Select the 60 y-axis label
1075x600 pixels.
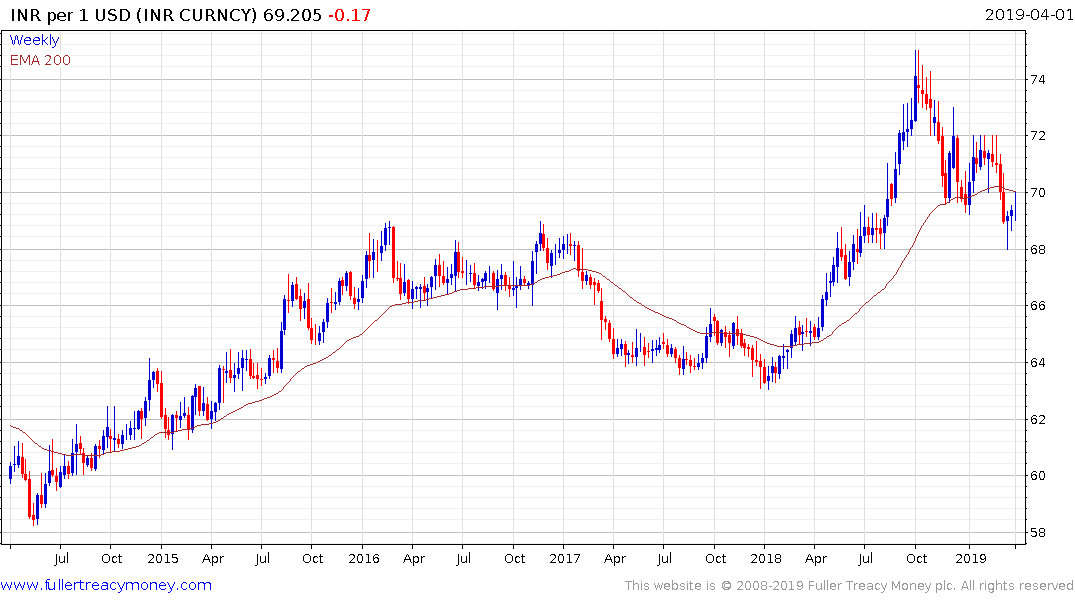(1037, 476)
